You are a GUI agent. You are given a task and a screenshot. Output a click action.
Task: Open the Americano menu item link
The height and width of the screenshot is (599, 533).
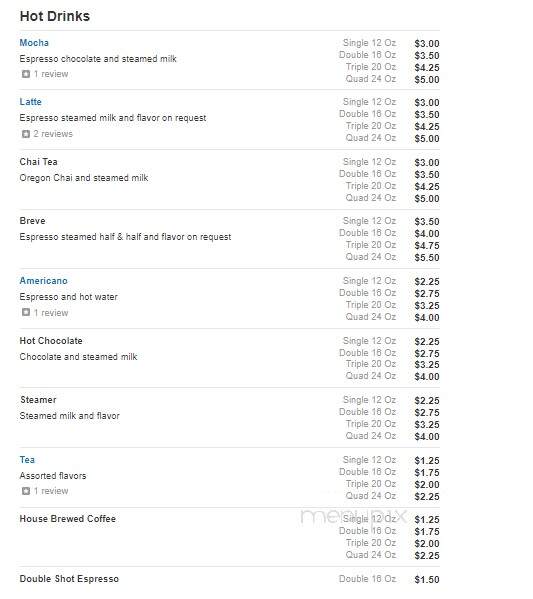(44, 281)
